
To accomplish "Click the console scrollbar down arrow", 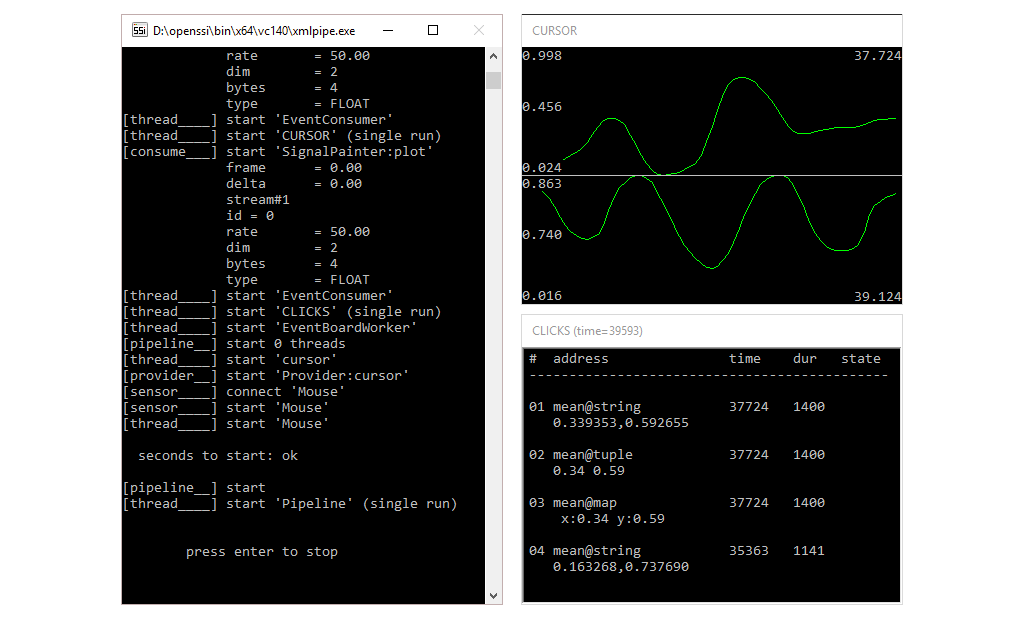I will [493, 595].
